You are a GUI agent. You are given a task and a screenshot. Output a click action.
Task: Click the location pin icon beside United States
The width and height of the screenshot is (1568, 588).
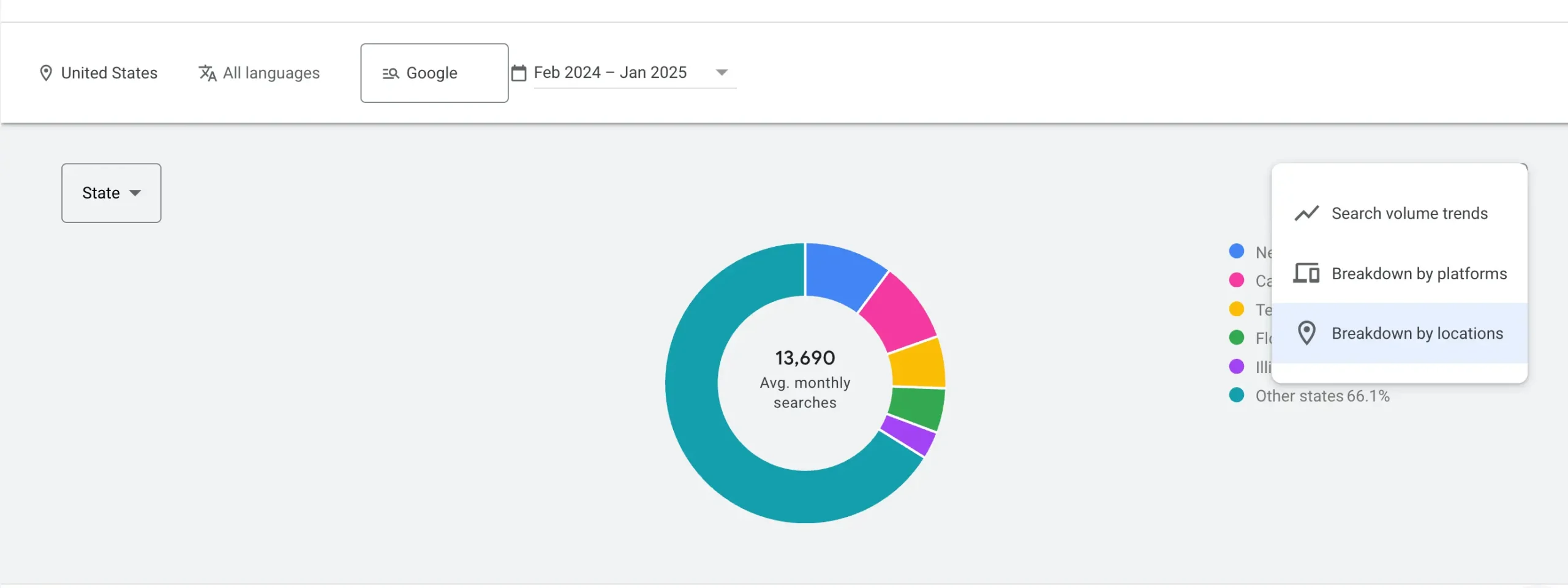[x=45, y=73]
